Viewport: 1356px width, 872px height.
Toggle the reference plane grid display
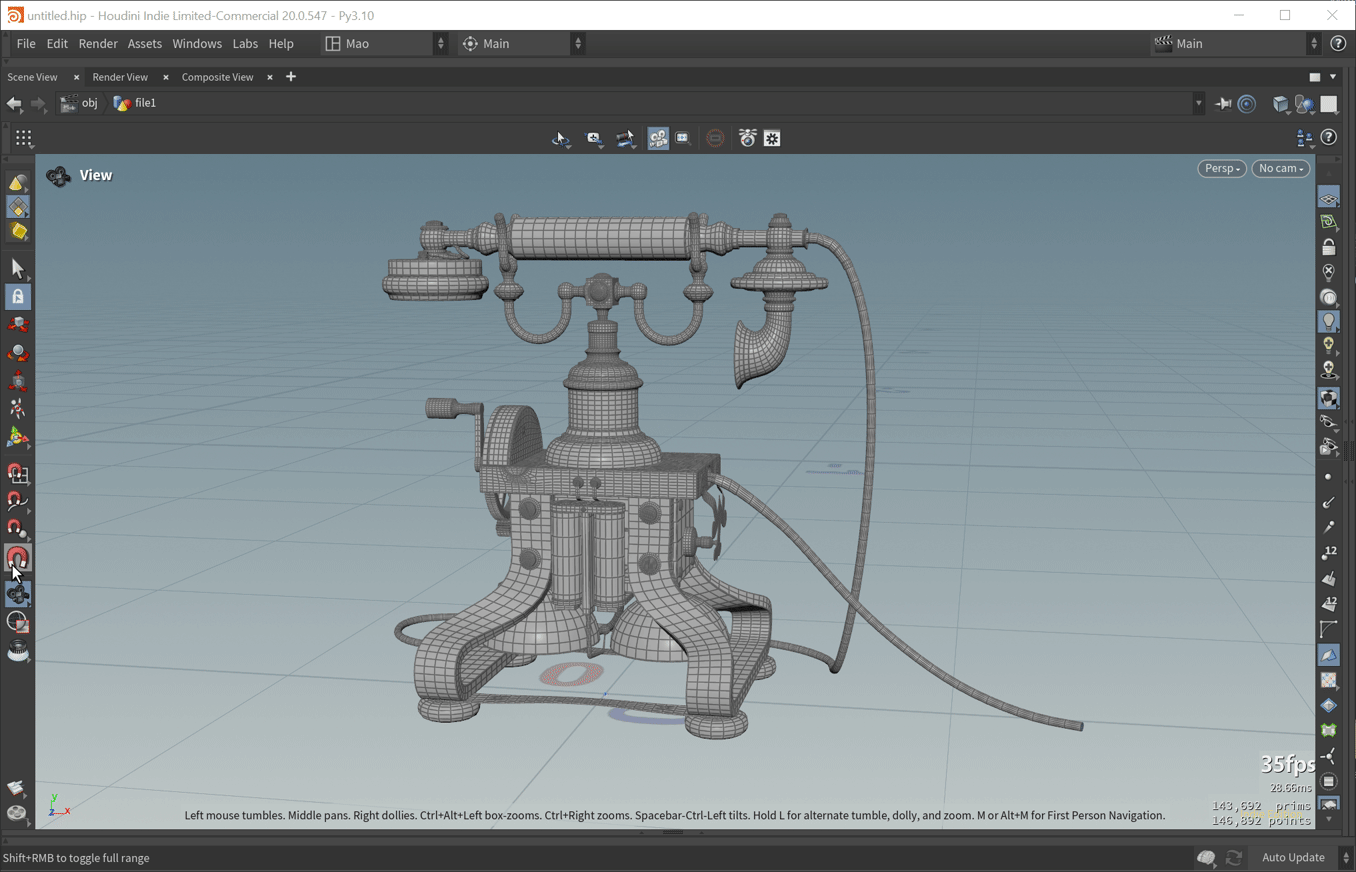coord(1328,198)
